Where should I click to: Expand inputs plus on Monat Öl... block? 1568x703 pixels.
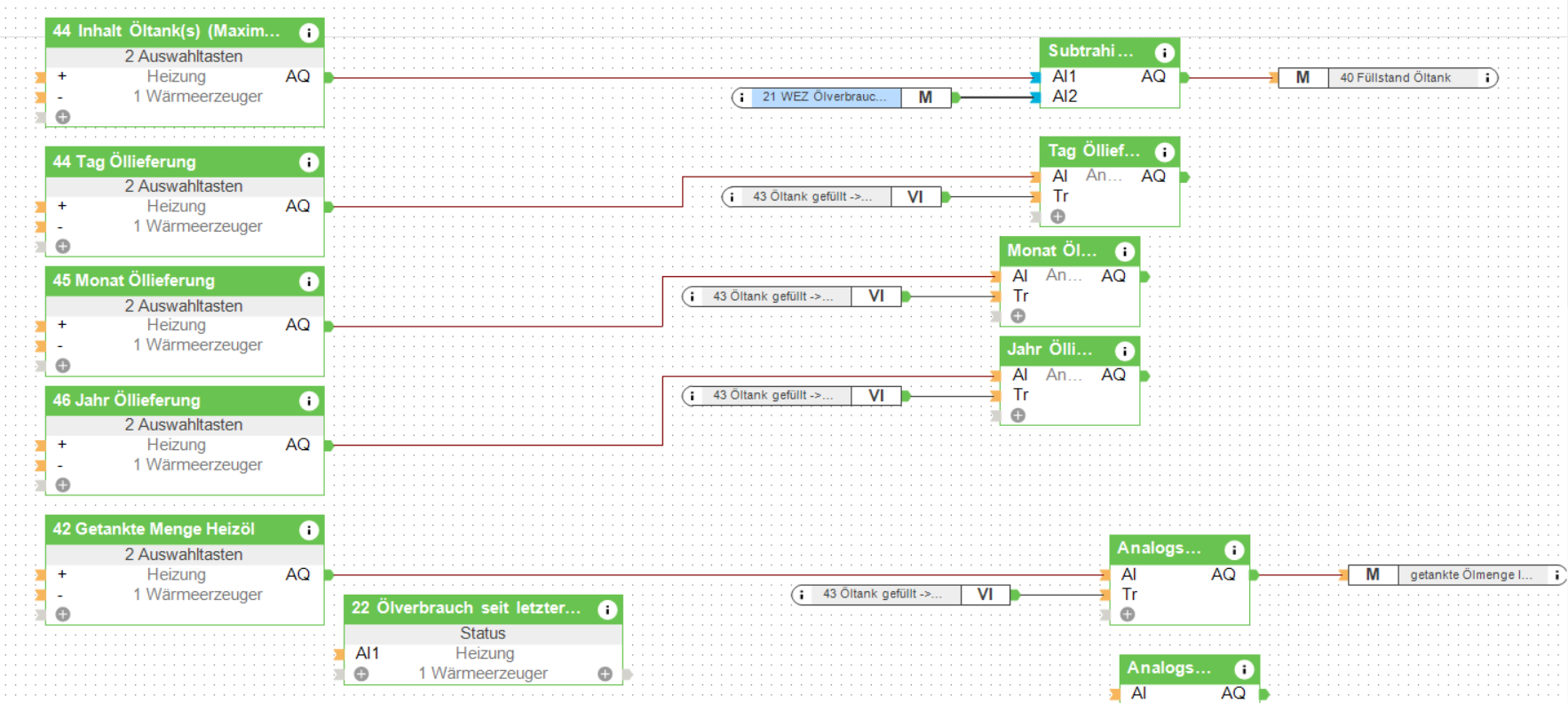pos(1018,316)
